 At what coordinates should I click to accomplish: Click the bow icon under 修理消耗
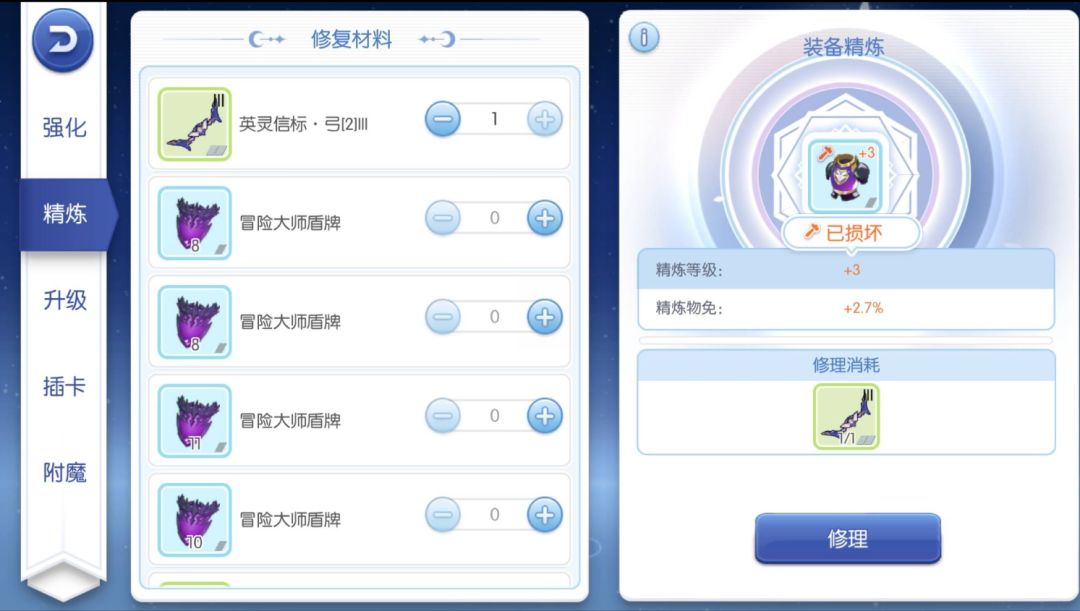click(846, 416)
